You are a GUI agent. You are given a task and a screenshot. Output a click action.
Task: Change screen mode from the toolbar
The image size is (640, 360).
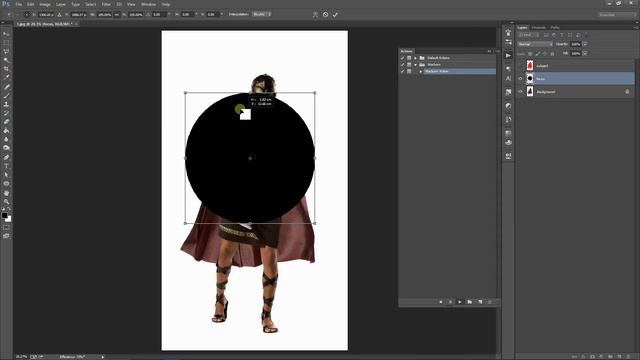point(6,236)
